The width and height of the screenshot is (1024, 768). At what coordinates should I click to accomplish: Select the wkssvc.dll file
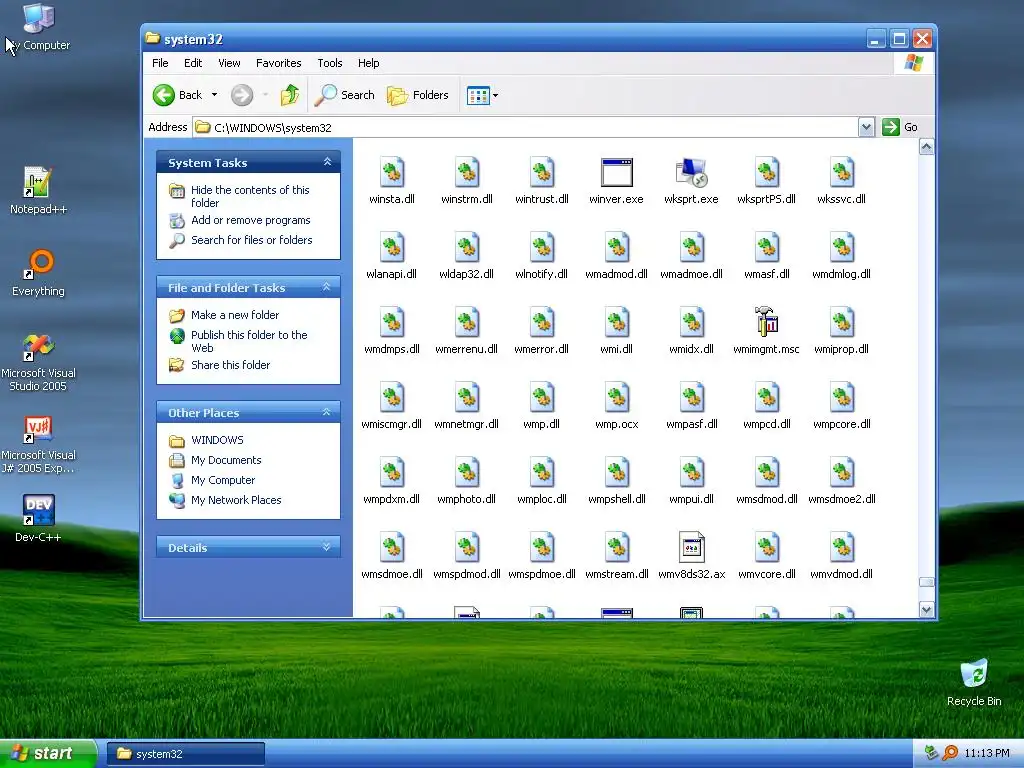click(x=841, y=182)
